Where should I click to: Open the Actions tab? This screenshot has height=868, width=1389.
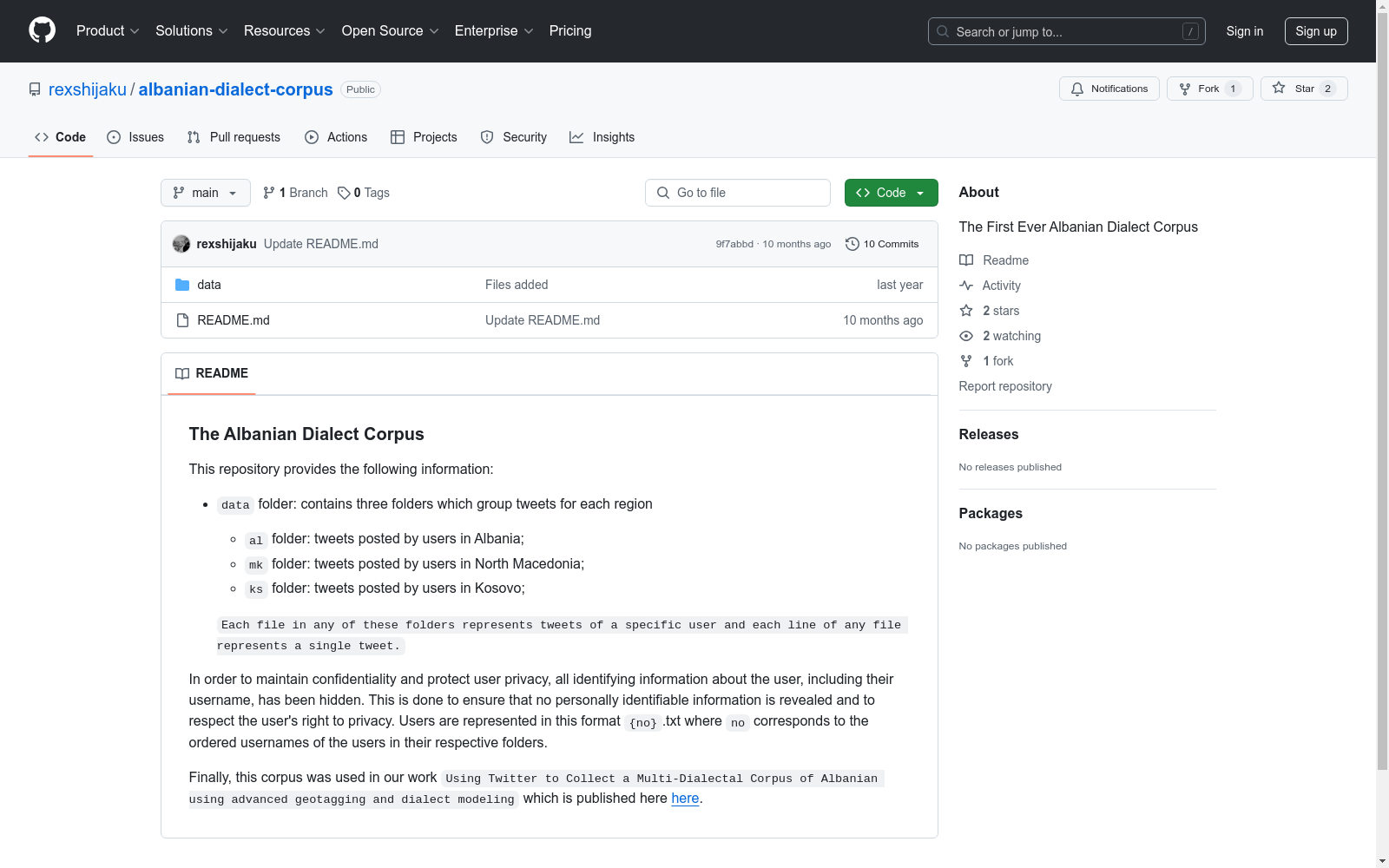tap(336, 137)
